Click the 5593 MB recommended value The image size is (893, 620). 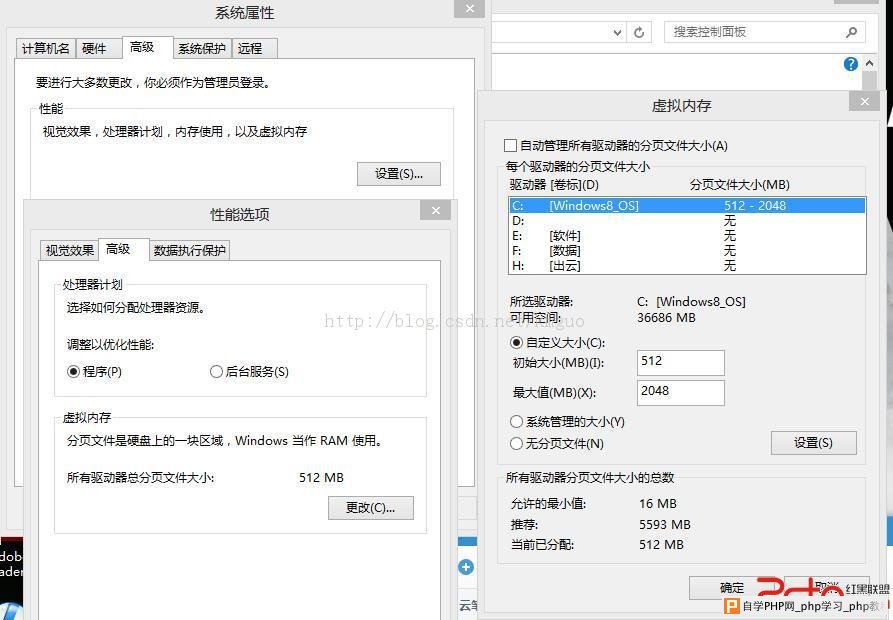pyautogui.click(x=665, y=524)
